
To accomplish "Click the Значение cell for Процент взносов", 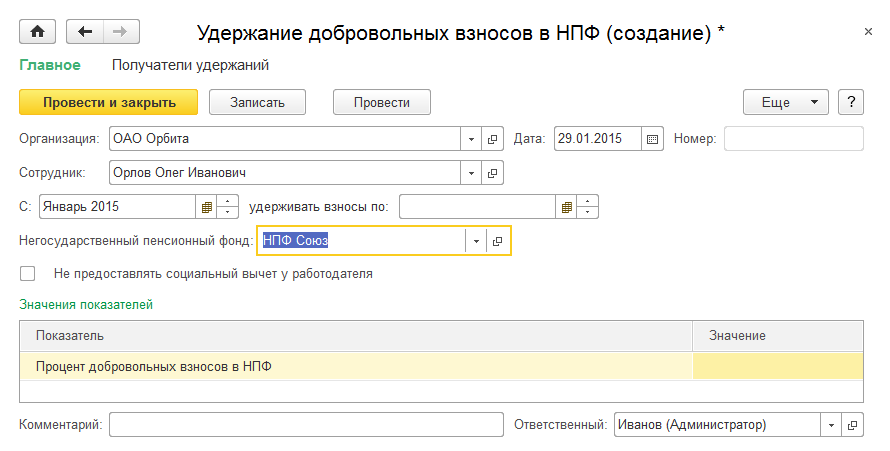I will click(x=777, y=367).
